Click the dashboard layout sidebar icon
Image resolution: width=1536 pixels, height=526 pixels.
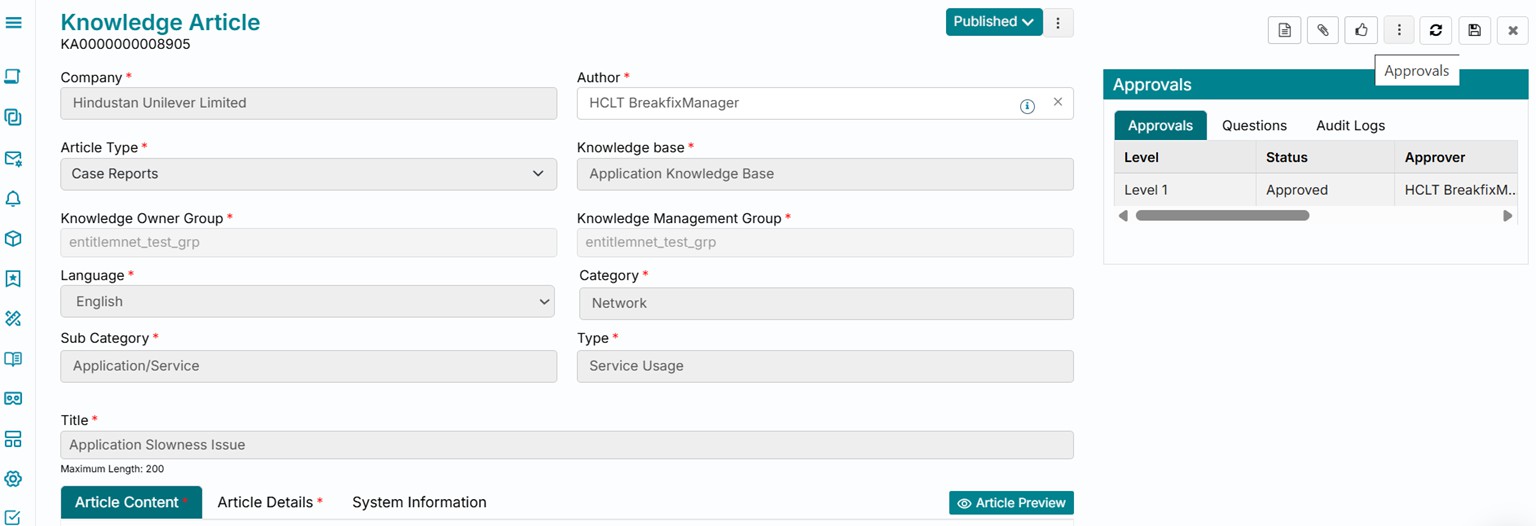pyautogui.click(x=13, y=439)
